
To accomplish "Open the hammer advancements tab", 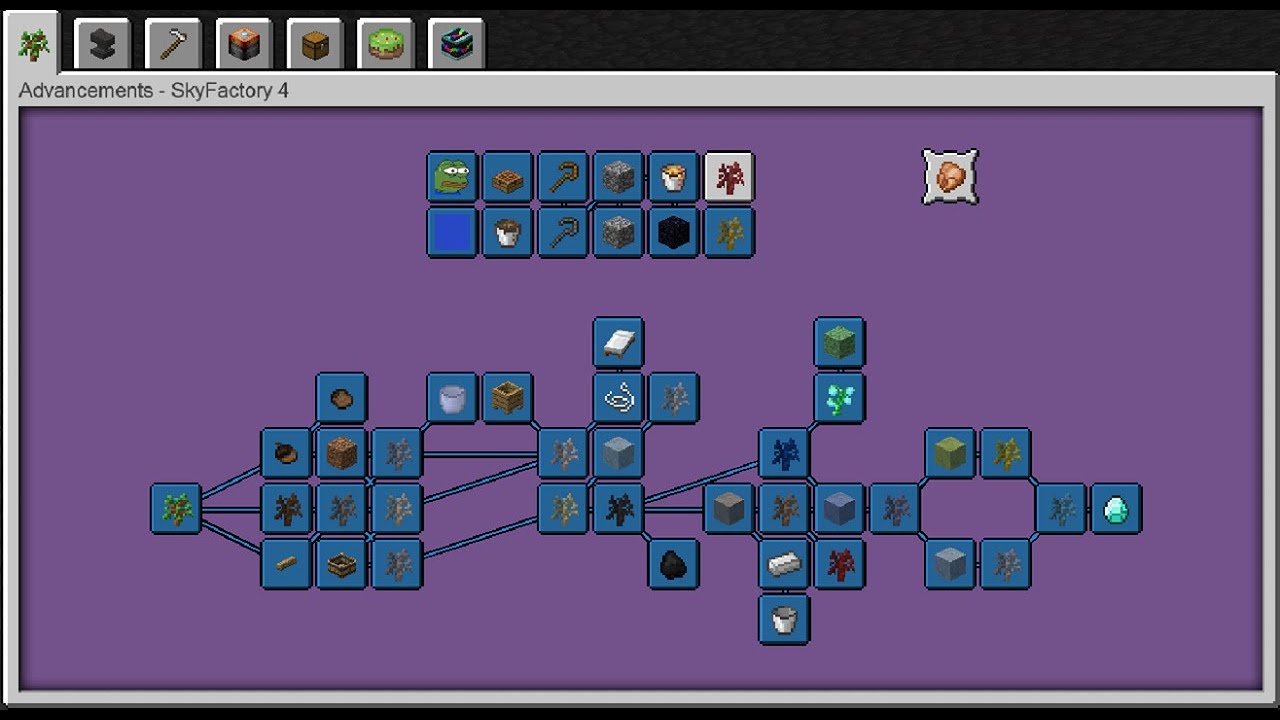I will coord(173,43).
